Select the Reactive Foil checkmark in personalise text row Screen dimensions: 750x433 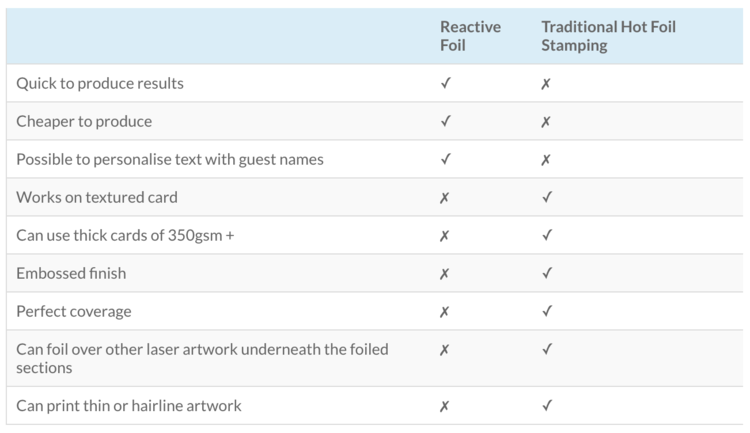pos(445,160)
